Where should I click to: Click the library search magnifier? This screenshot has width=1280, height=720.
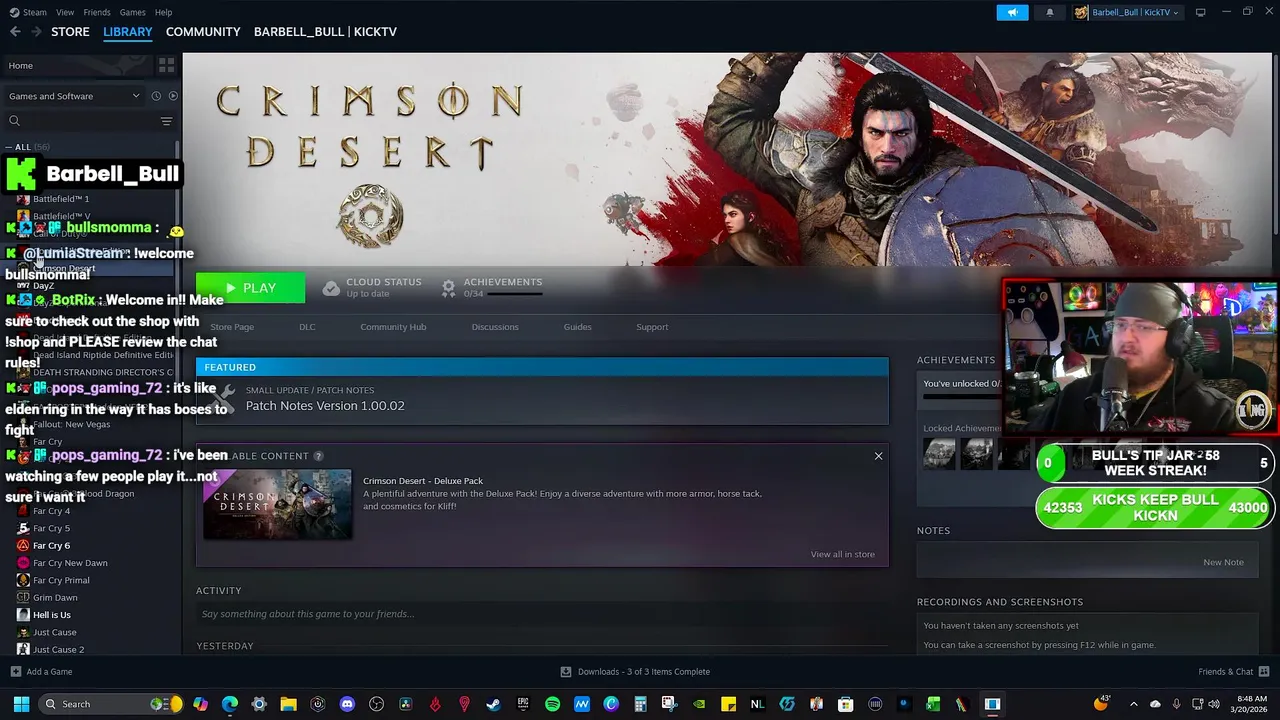pos(14,121)
